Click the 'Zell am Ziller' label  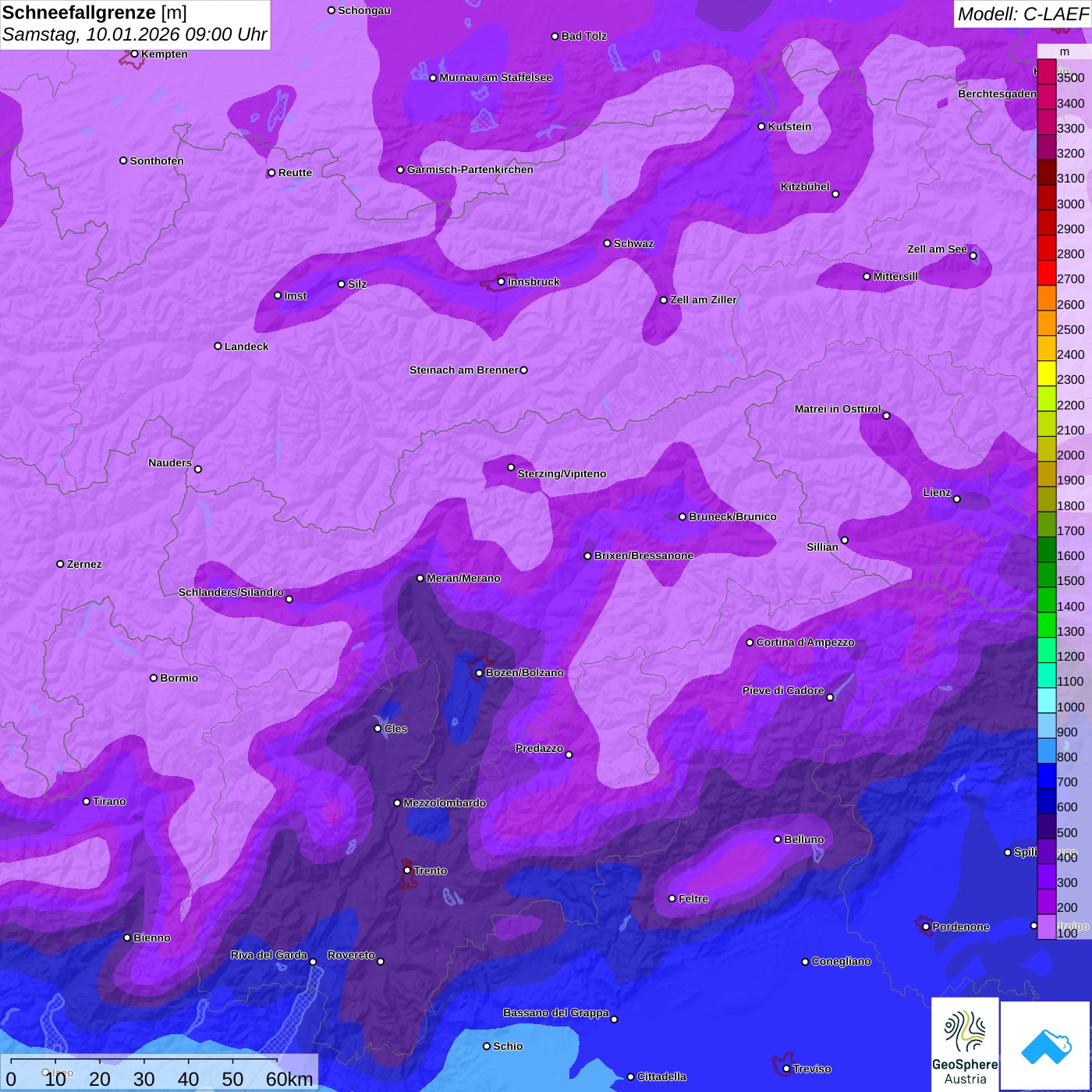[x=704, y=300]
